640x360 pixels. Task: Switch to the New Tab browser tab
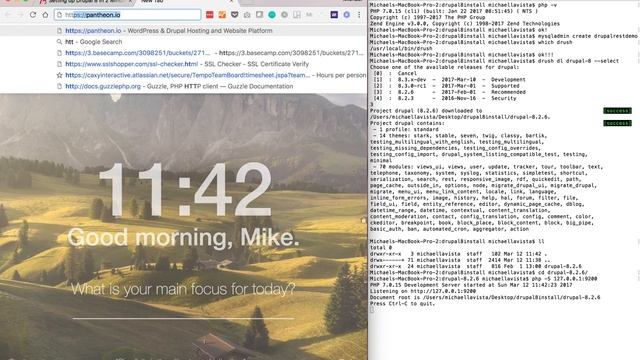coord(152,2)
